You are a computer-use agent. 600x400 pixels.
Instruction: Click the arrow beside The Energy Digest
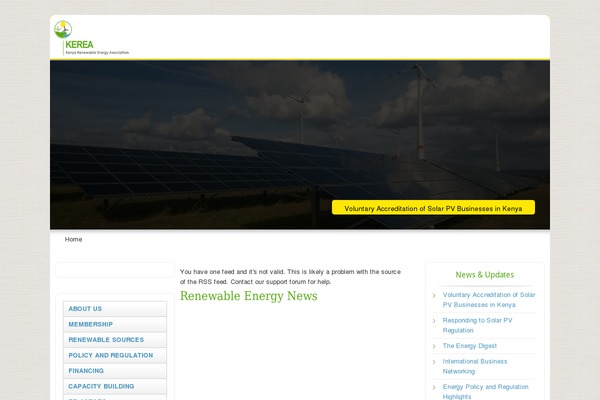(434, 346)
